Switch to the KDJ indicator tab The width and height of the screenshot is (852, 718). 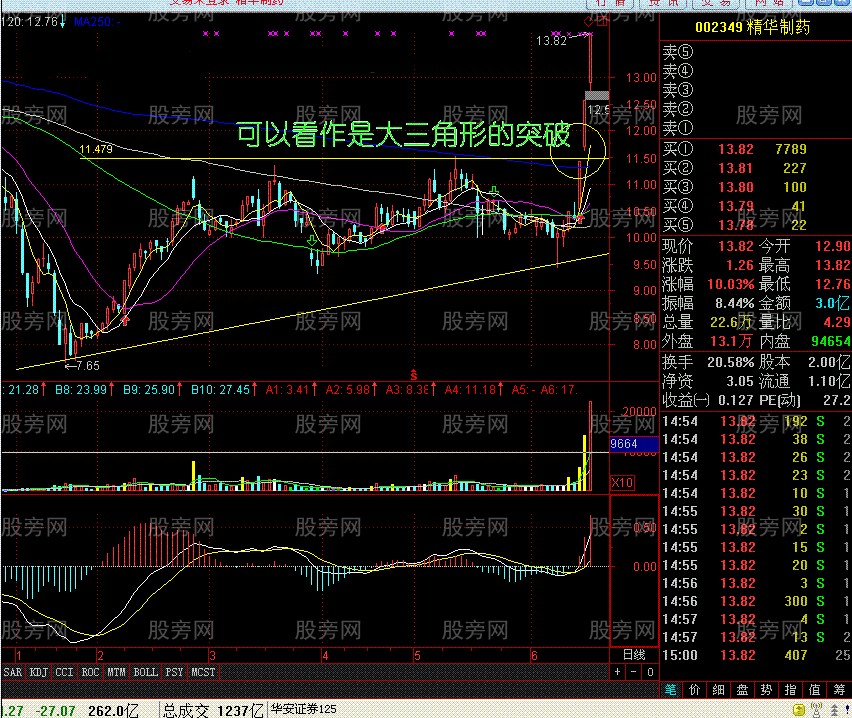click(x=39, y=672)
